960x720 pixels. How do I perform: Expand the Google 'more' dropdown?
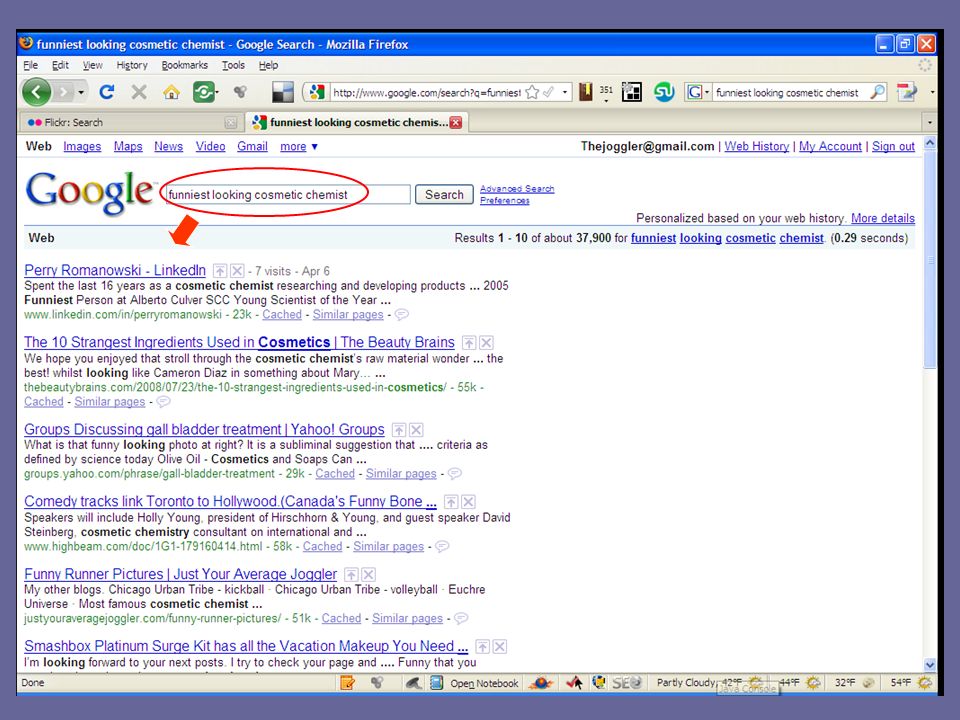click(x=298, y=146)
